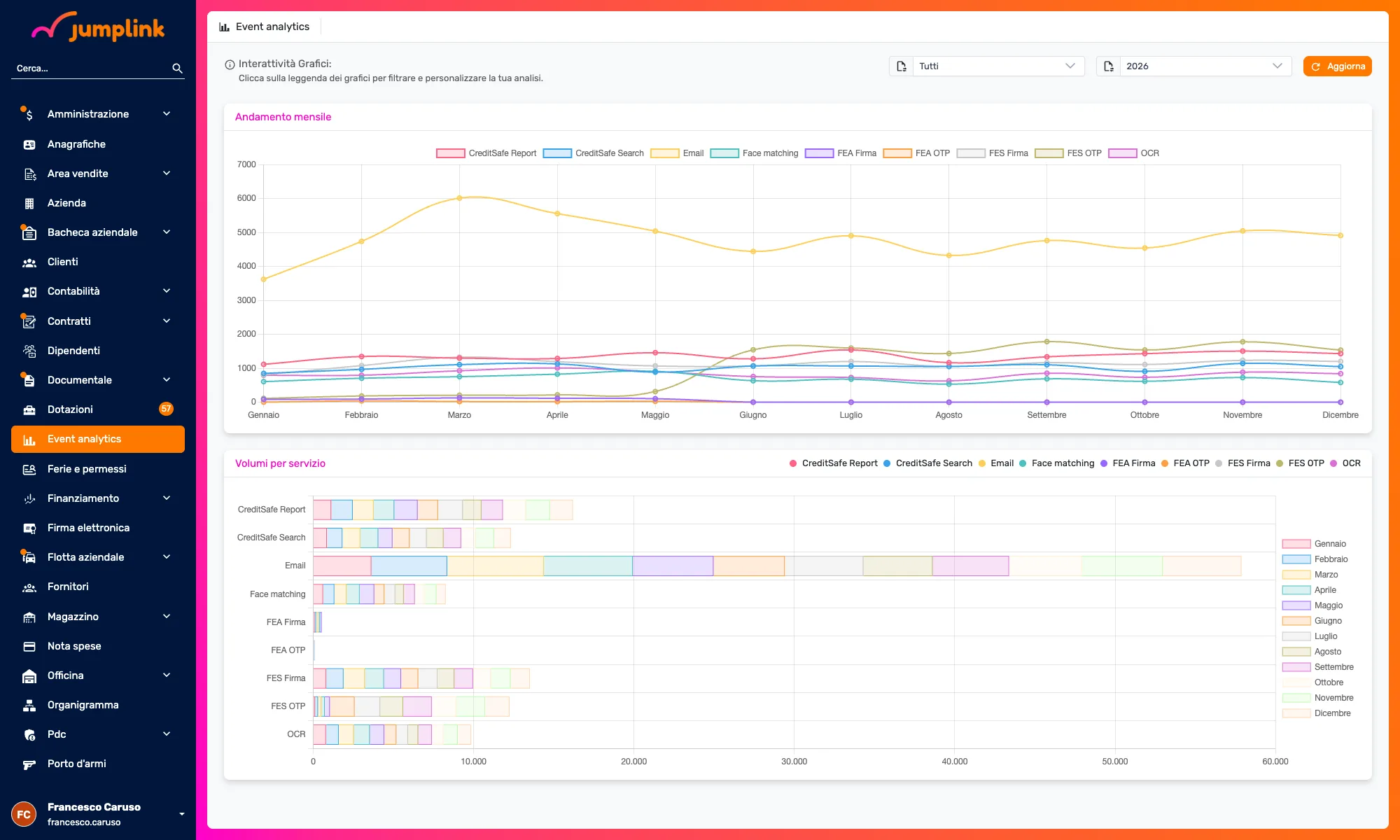Open Ferie e permessi section
Screen dimensions: 1400x840
pyautogui.click(x=98, y=469)
